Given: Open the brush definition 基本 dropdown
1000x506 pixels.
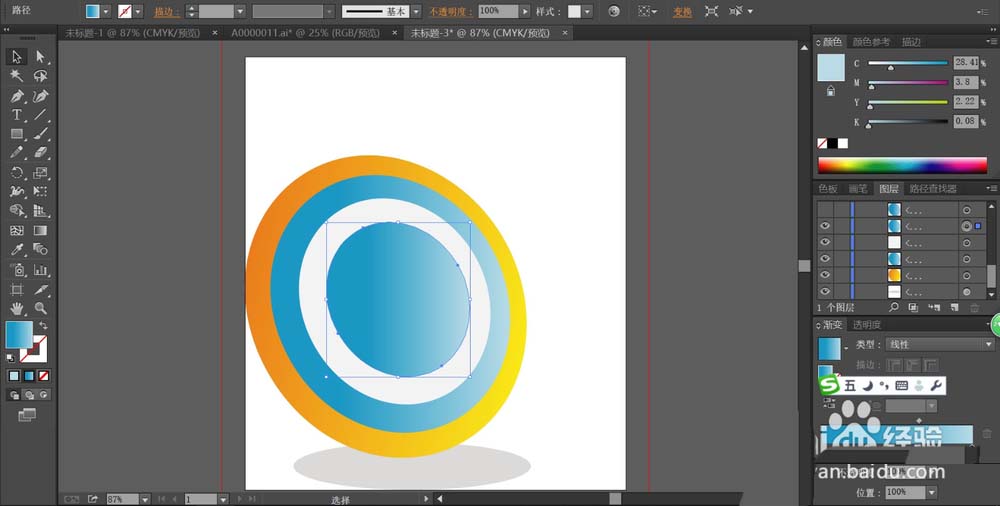Looking at the screenshot, I should pyautogui.click(x=416, y=11).
